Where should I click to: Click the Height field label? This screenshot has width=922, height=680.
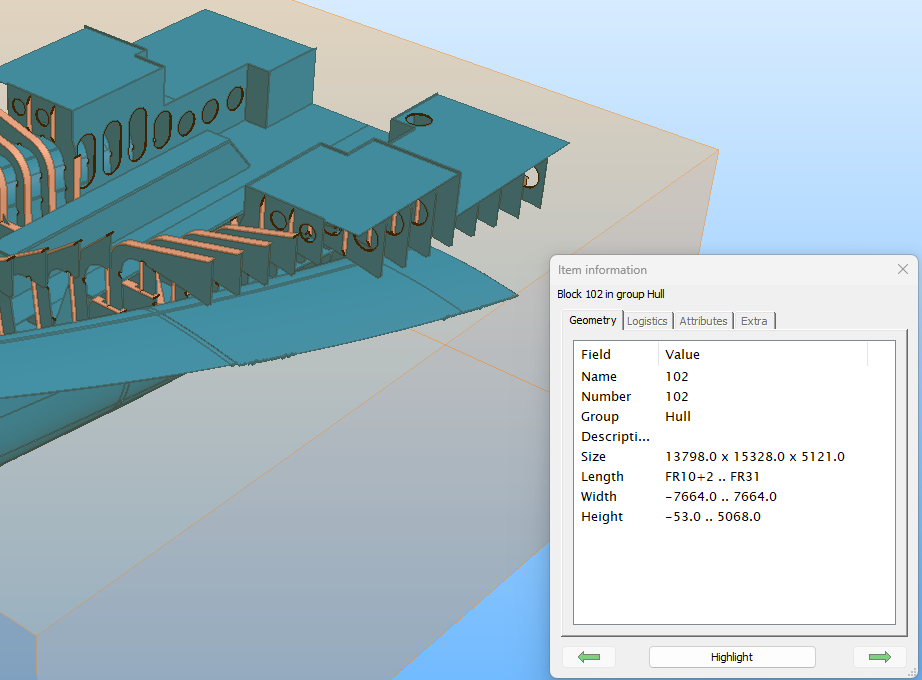tap(602, 516)
